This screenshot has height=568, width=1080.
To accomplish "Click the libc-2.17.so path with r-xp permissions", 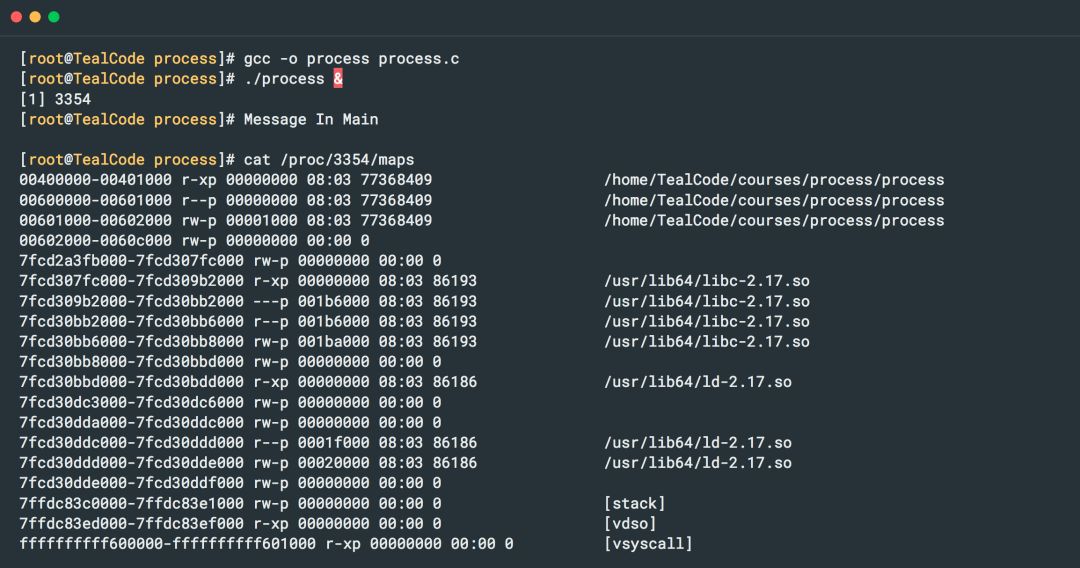I will coord(707,281).
